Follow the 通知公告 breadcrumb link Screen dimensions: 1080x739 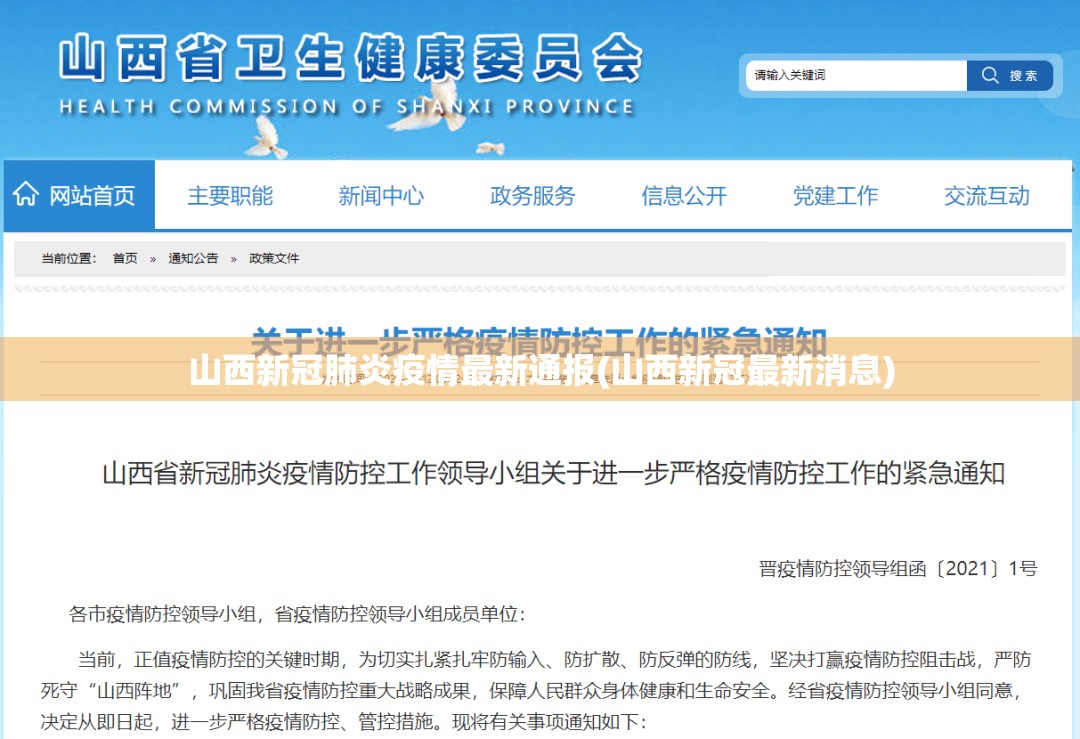tap(193, 258)
